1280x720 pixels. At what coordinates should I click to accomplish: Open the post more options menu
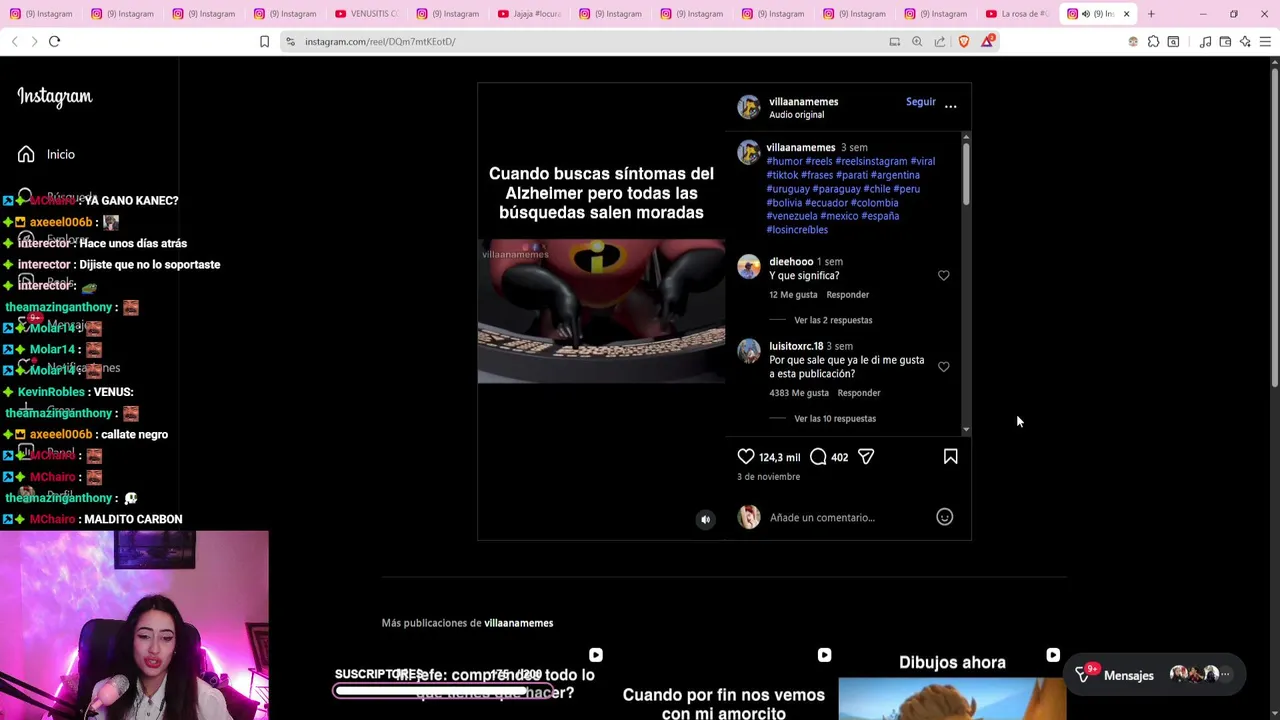(951, 106)
